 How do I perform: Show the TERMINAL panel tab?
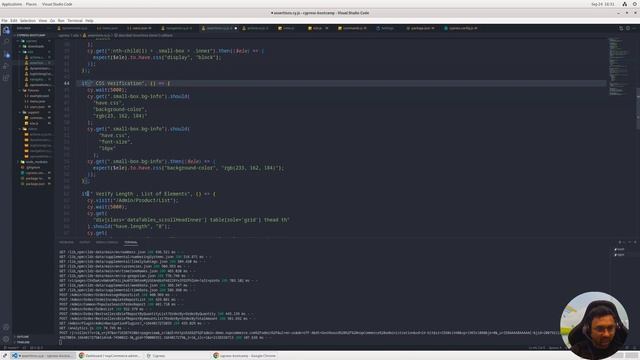pyautogui.click(x=131, y=242)
